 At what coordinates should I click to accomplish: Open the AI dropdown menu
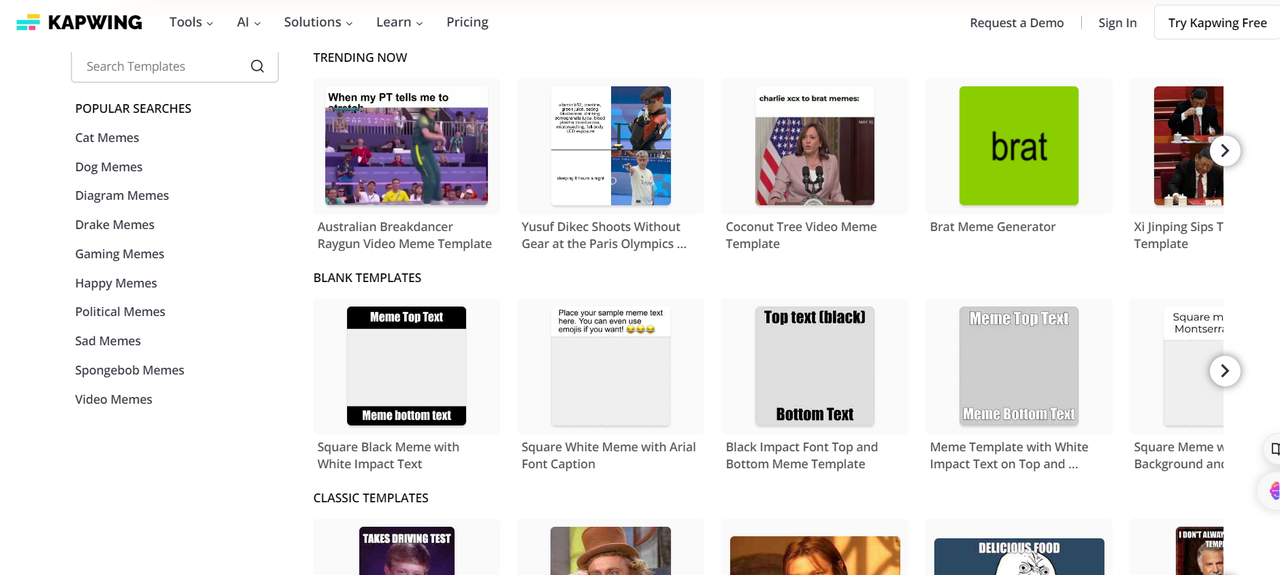(249, 22)
